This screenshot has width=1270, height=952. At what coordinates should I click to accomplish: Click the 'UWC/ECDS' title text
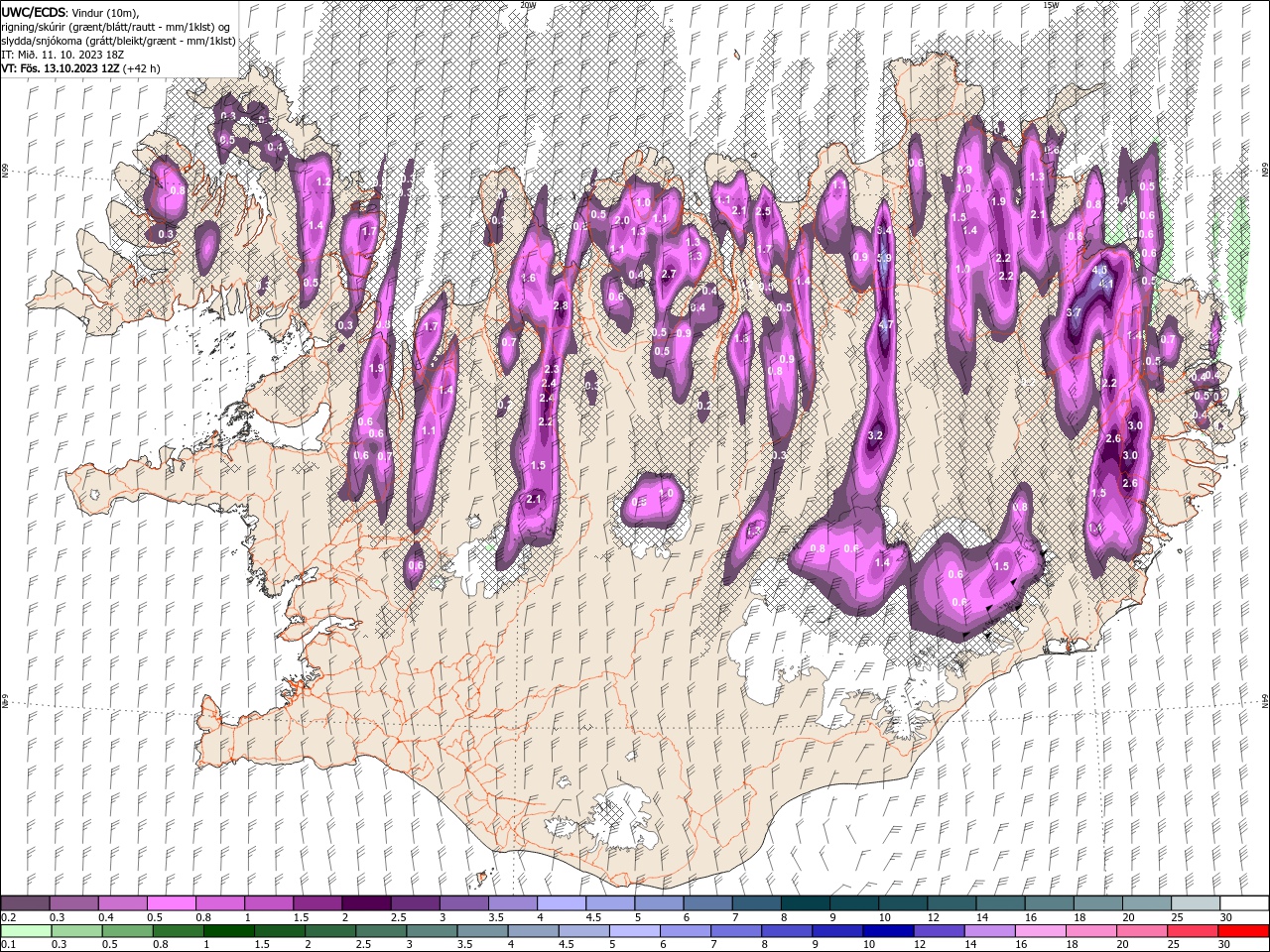pos(34,12)
